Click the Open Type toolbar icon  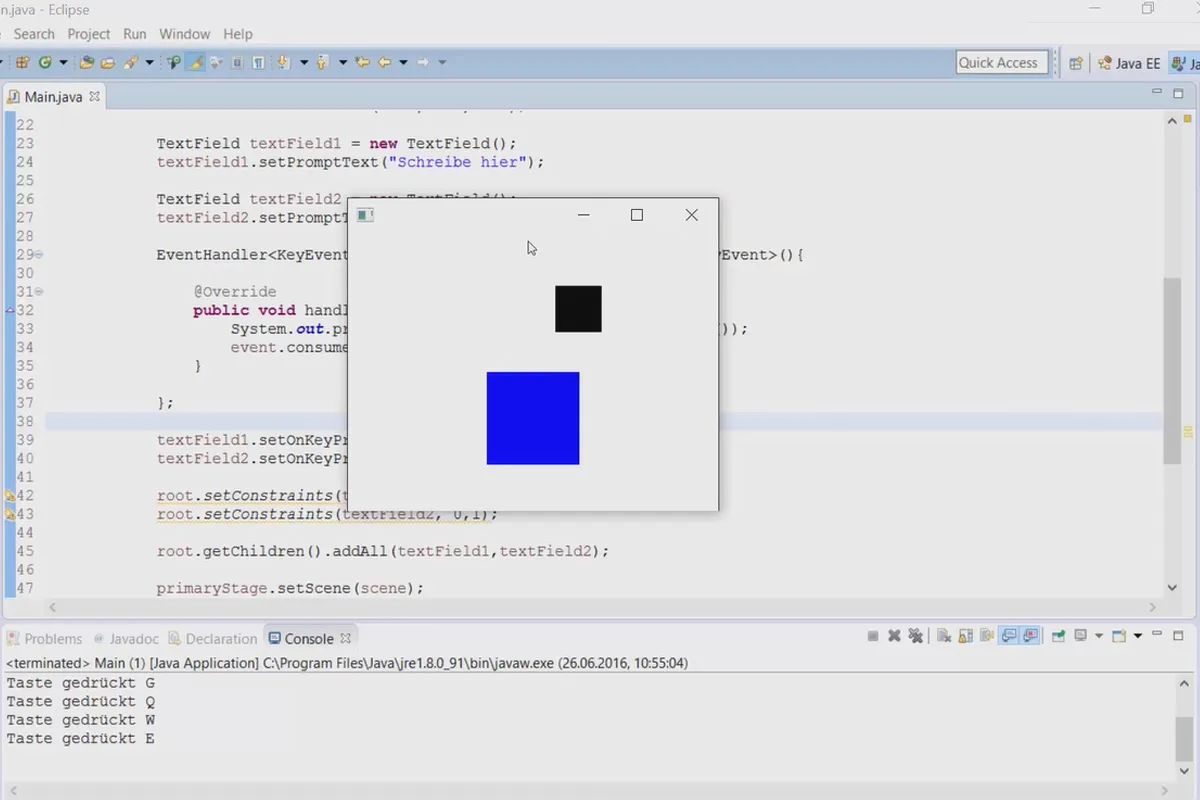point(87,62)
